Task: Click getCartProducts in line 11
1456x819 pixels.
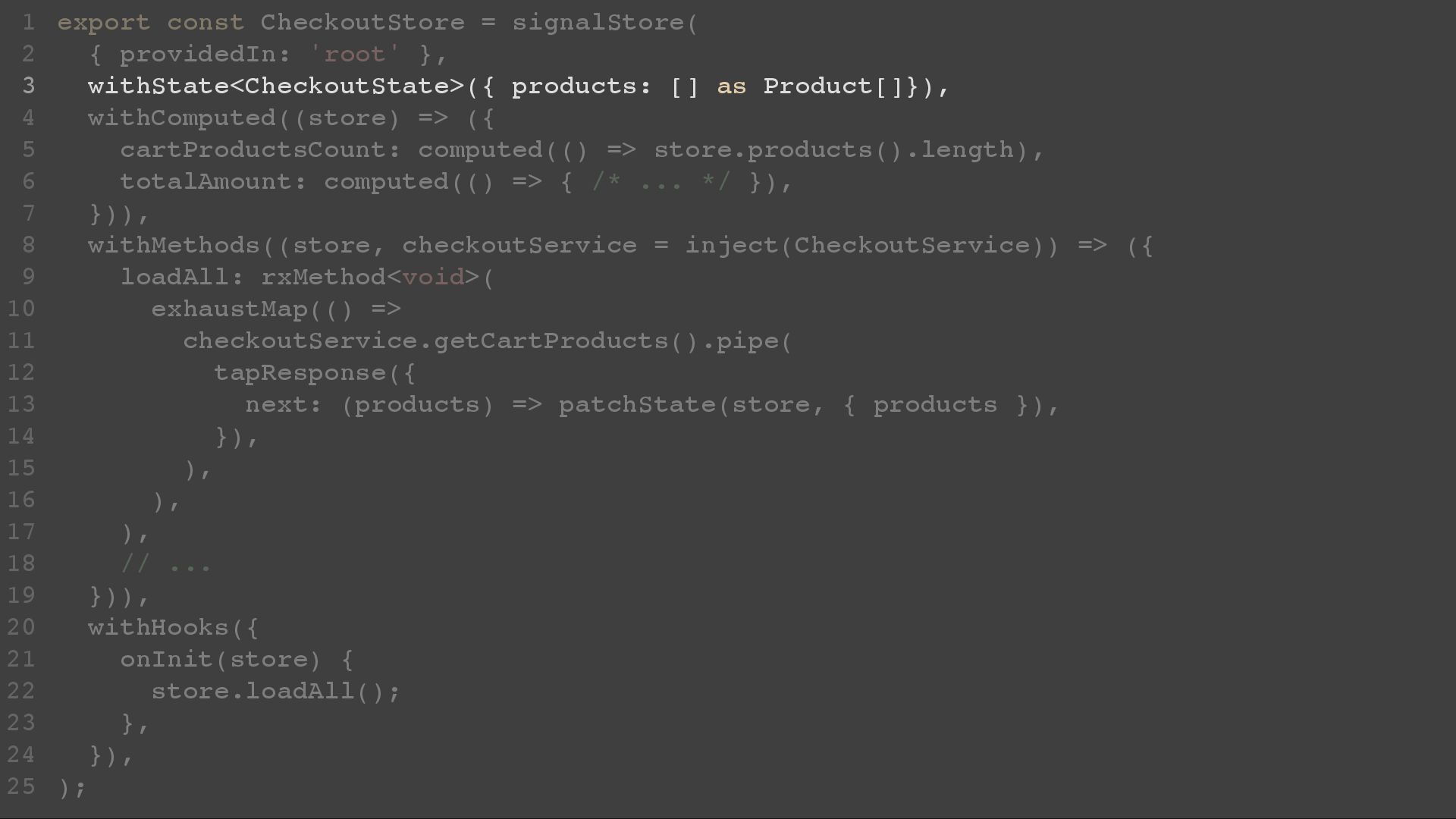Action: [551, 341]
